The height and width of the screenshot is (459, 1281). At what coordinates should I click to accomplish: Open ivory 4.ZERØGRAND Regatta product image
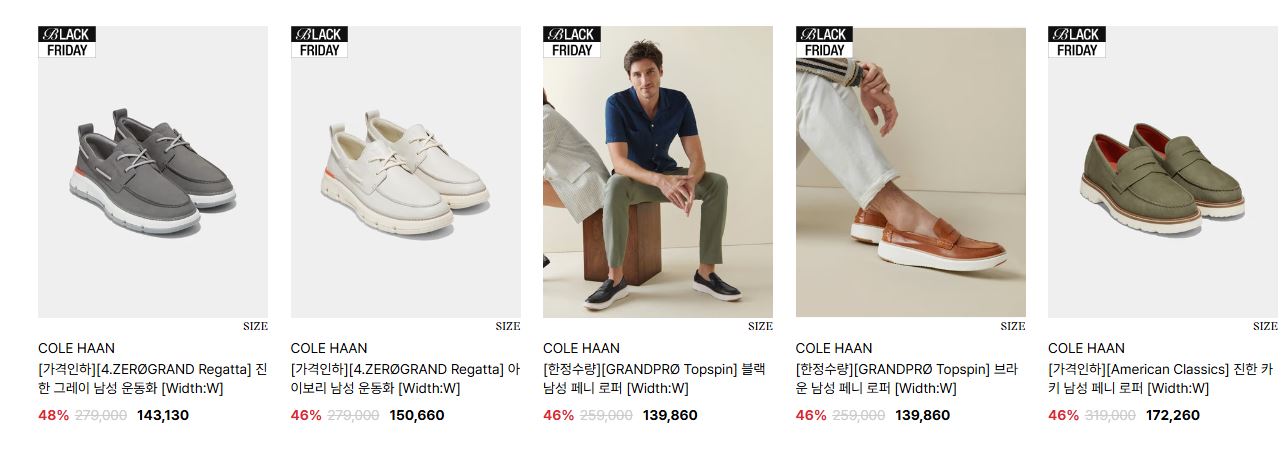(x=406, y=172)
